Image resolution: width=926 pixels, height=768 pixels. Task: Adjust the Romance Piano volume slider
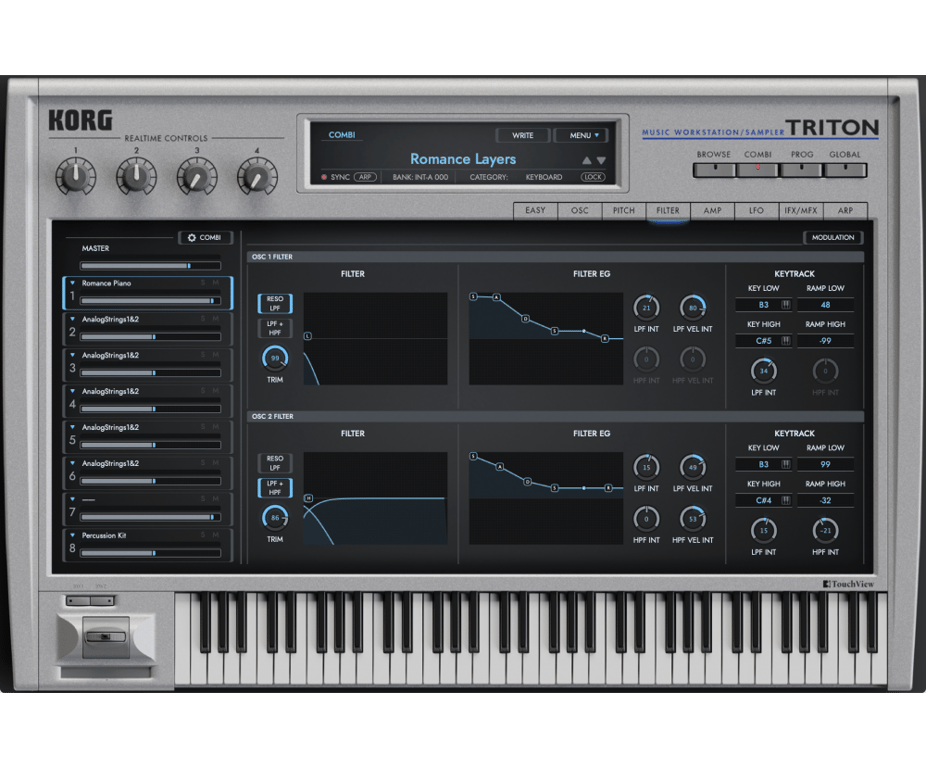click(x=151, y=301)
